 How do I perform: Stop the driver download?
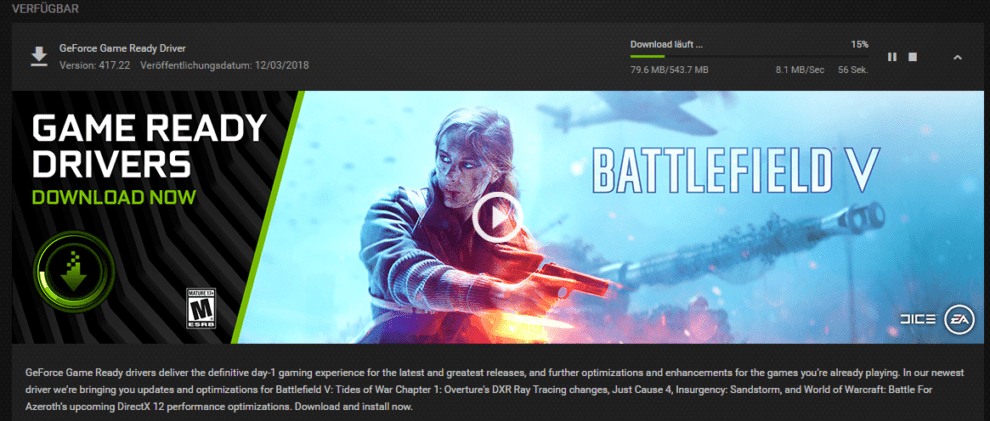912,57
